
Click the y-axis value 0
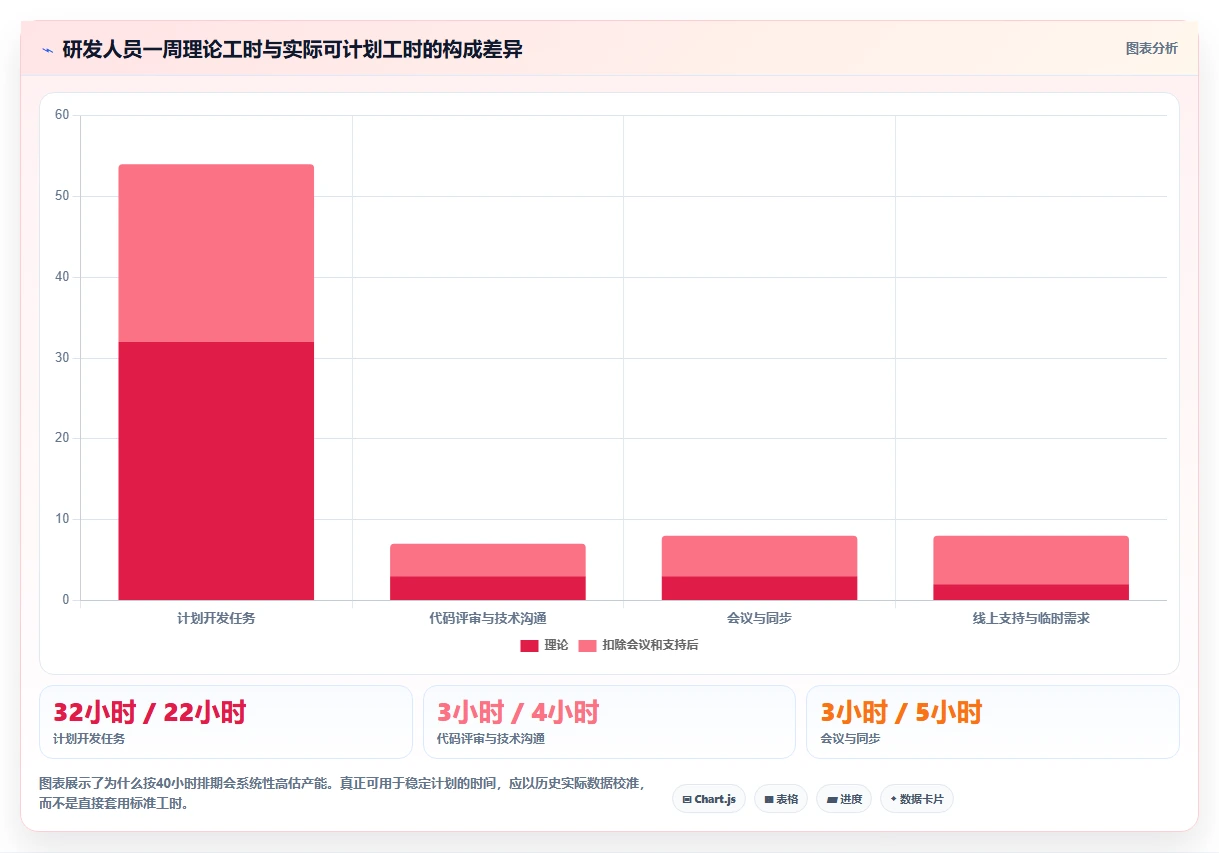(x=66, y=600)
